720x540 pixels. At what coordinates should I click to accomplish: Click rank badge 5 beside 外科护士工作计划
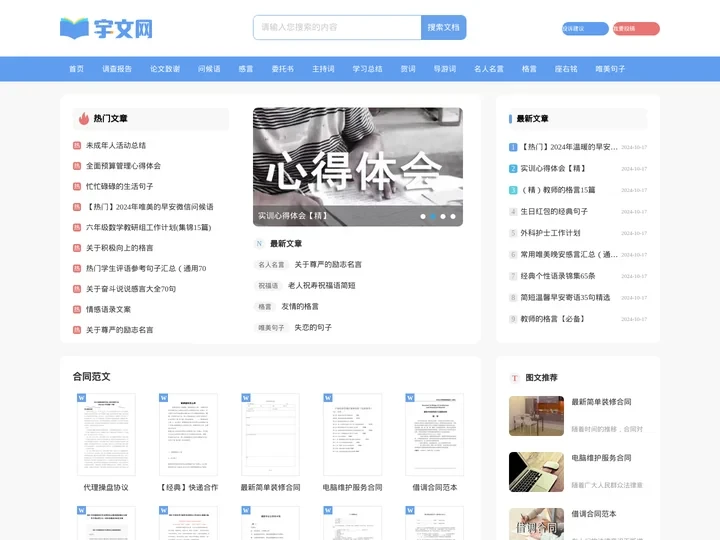click(x=513, y=233)
